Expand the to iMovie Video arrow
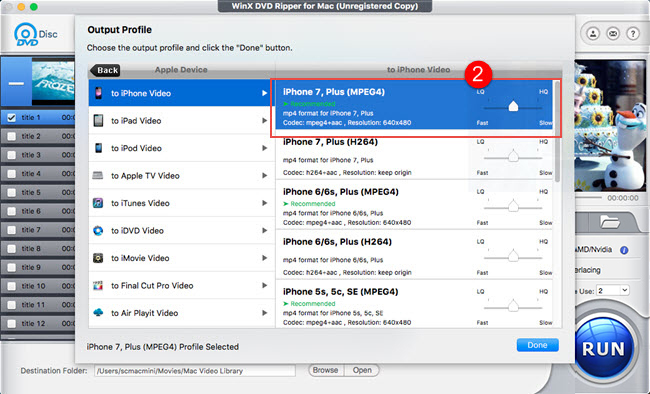The image size is (650, 394). pyautogui.click(x=264, y=258)
